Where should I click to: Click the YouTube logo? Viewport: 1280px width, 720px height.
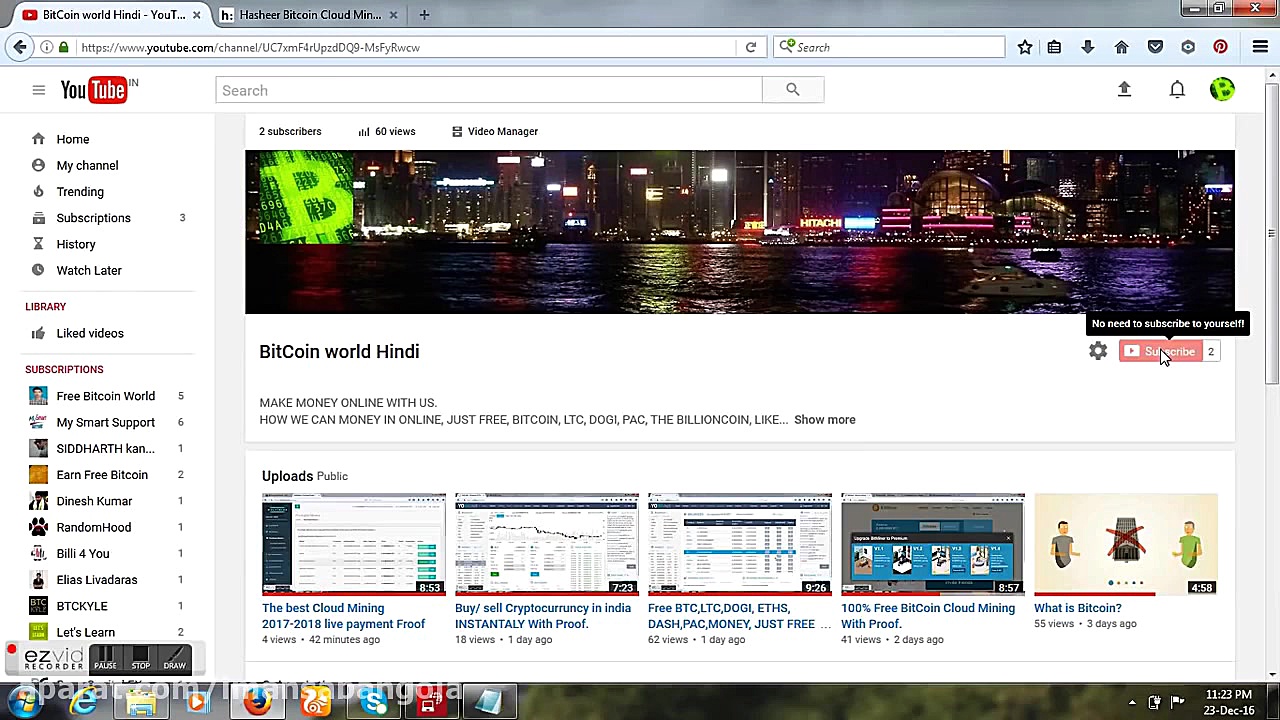93,89
